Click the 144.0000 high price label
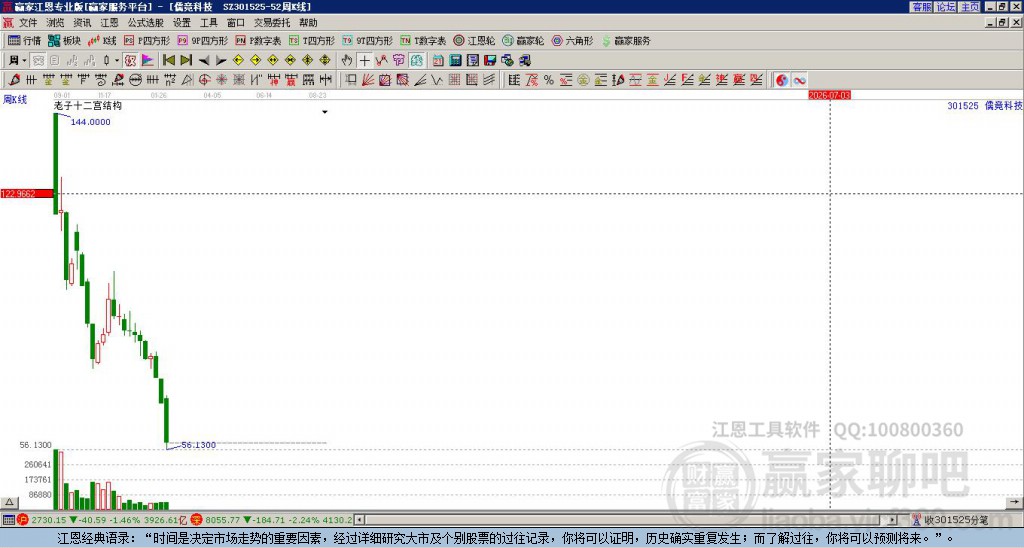The height and width of the screenshot is (548, 1024). click(x=91, y=122)
